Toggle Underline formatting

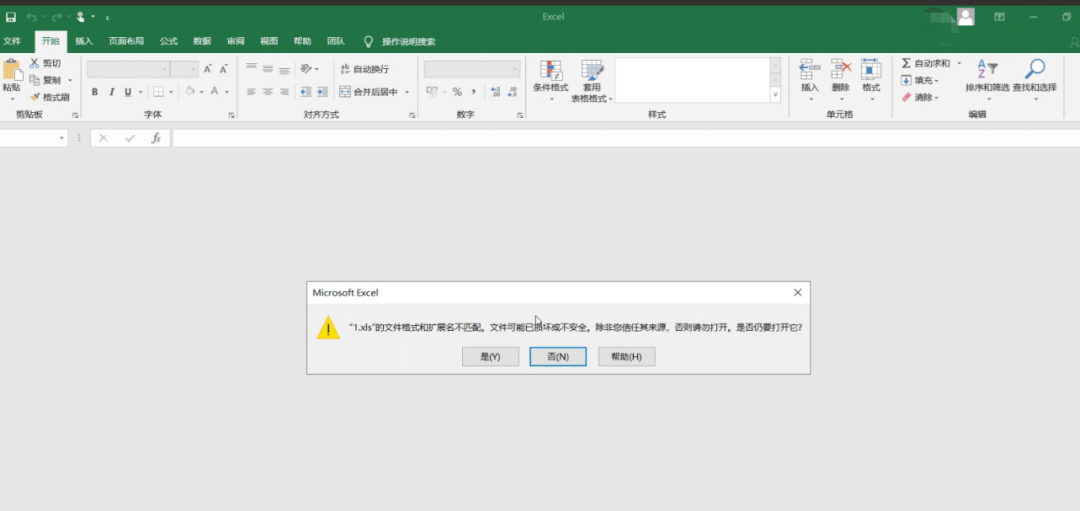click(127, 92)
